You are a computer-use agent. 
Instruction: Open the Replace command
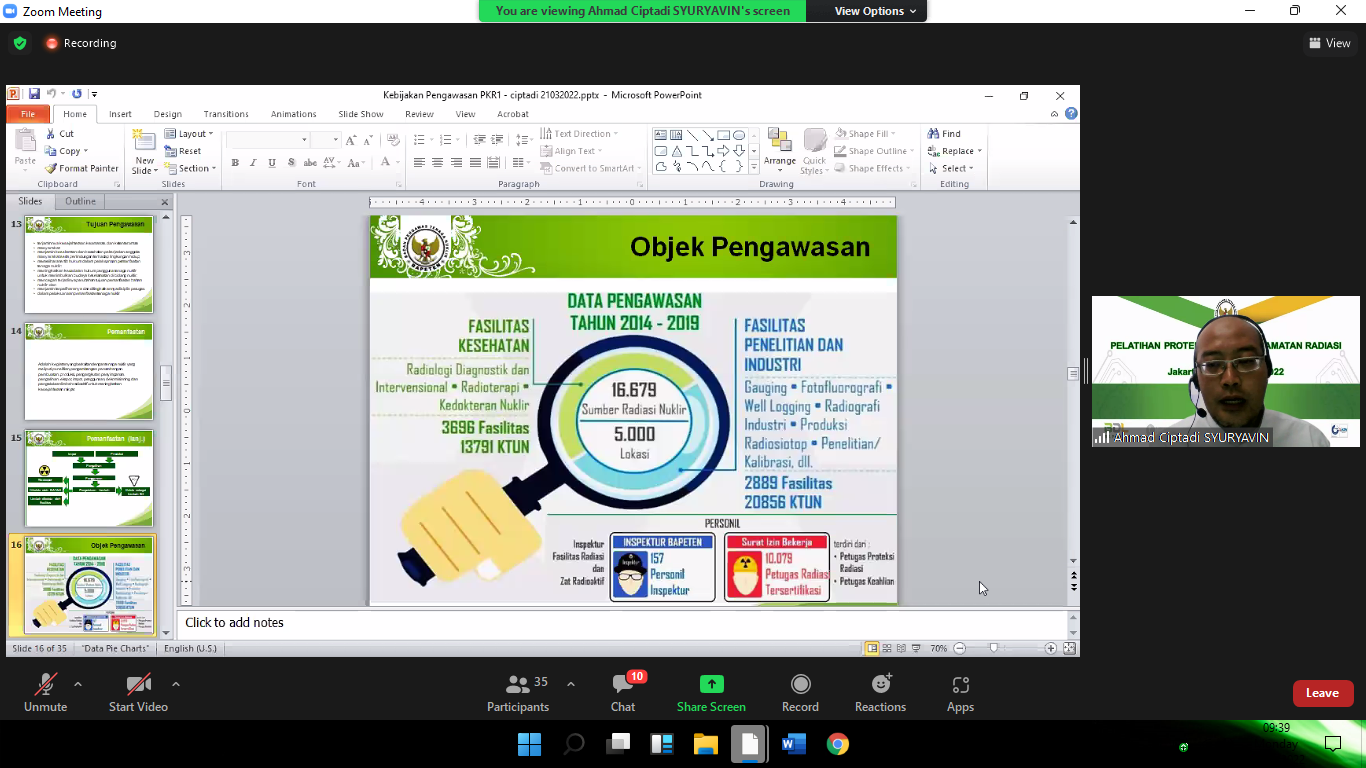coord(954,151)
